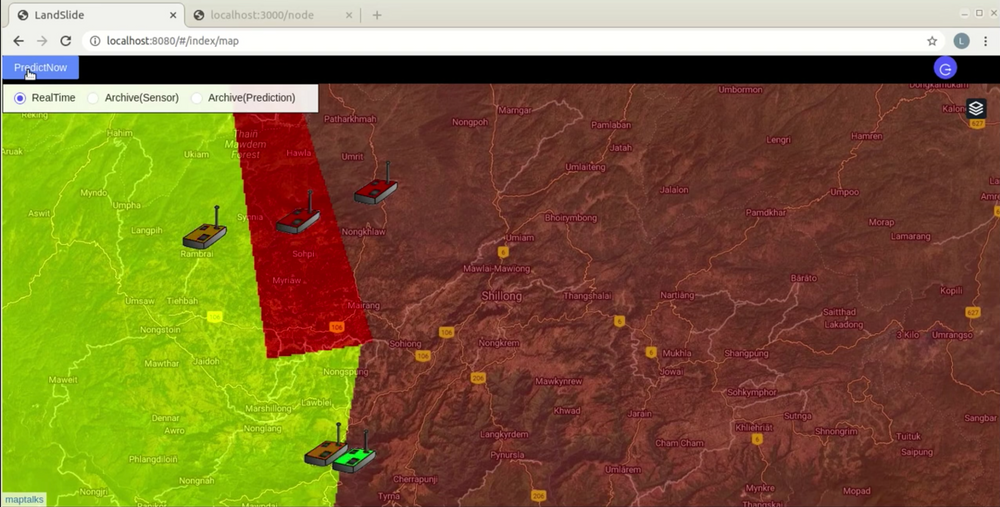The image size is (1000, 507).
Task: Choose the Archive(Sensor) radio option
Action: point(93,98)
